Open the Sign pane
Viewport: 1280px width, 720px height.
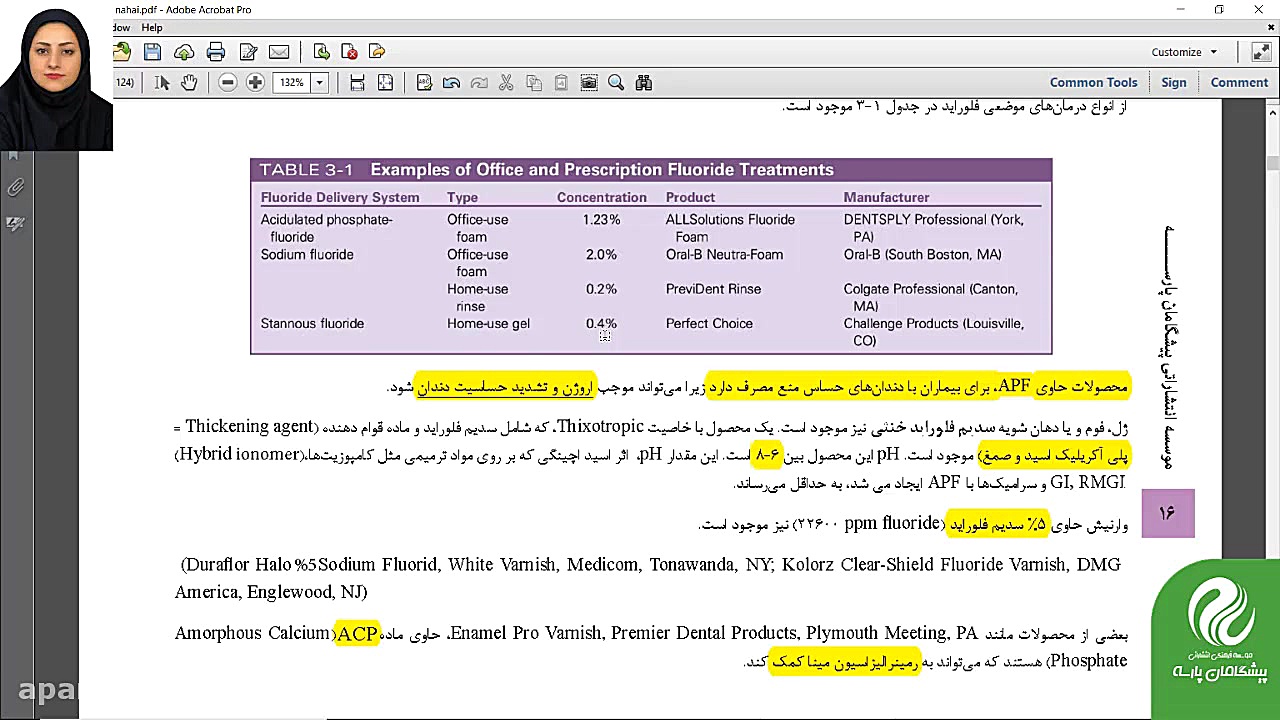click(1174, 82)
